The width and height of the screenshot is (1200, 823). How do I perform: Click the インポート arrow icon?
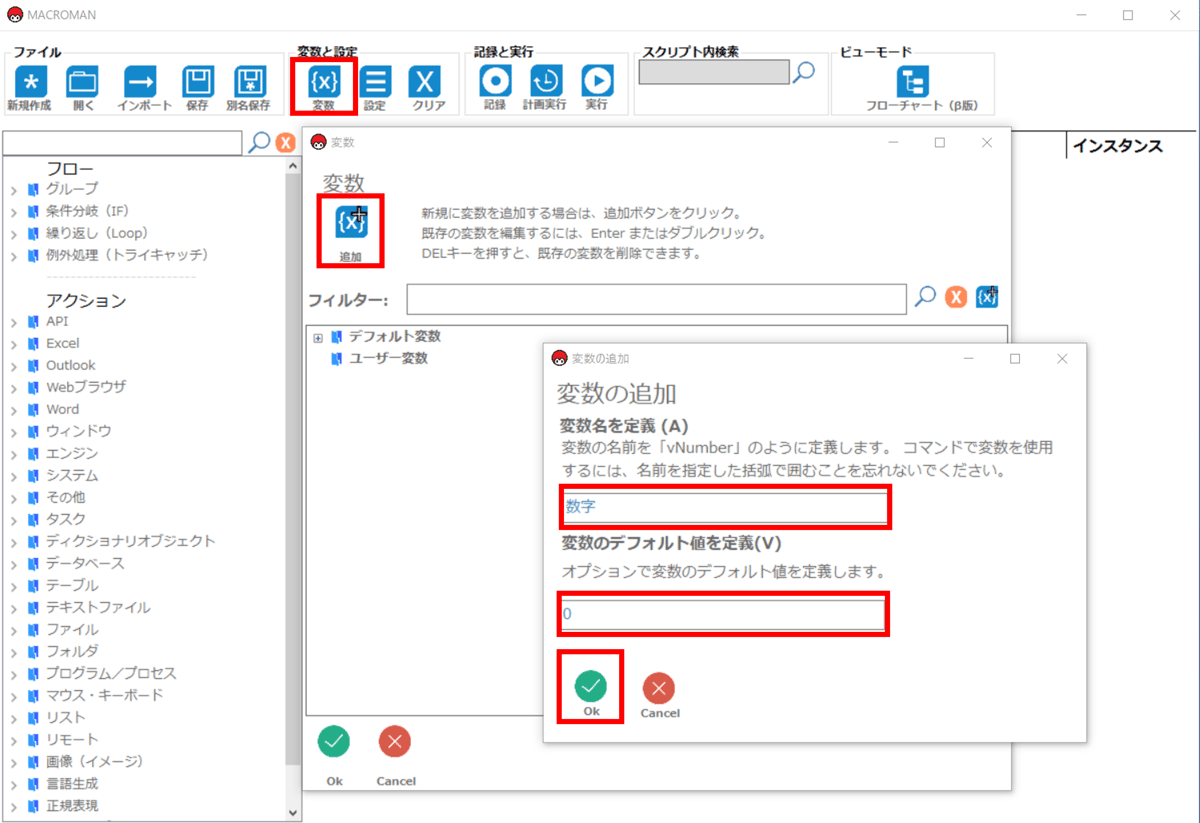pos(140,82)
